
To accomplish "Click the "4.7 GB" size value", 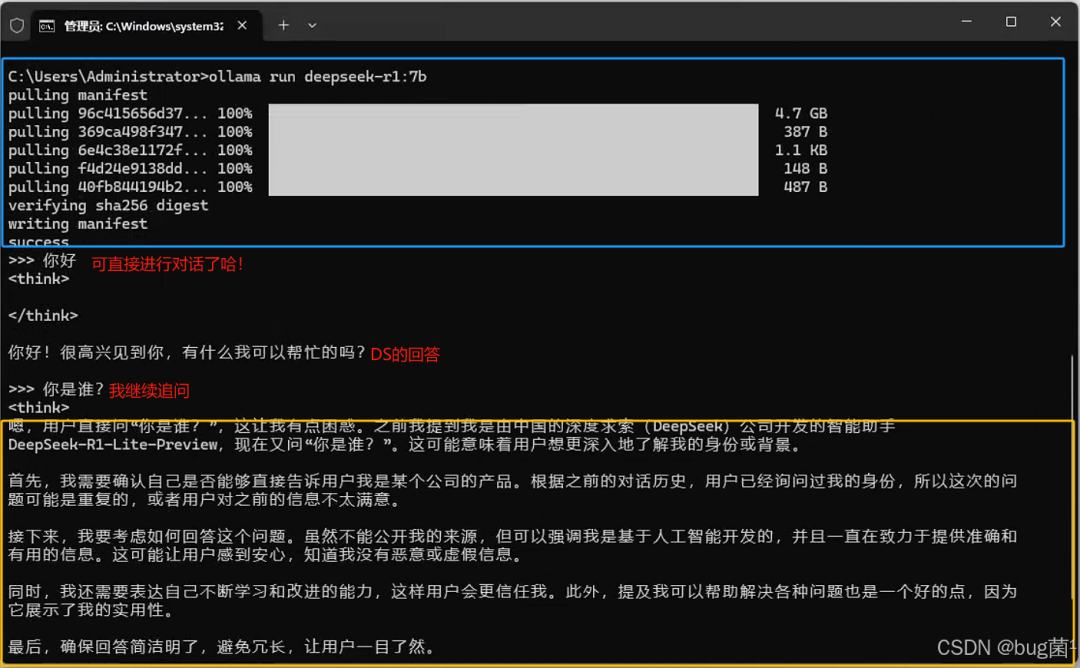I will [x=801, y=114].
